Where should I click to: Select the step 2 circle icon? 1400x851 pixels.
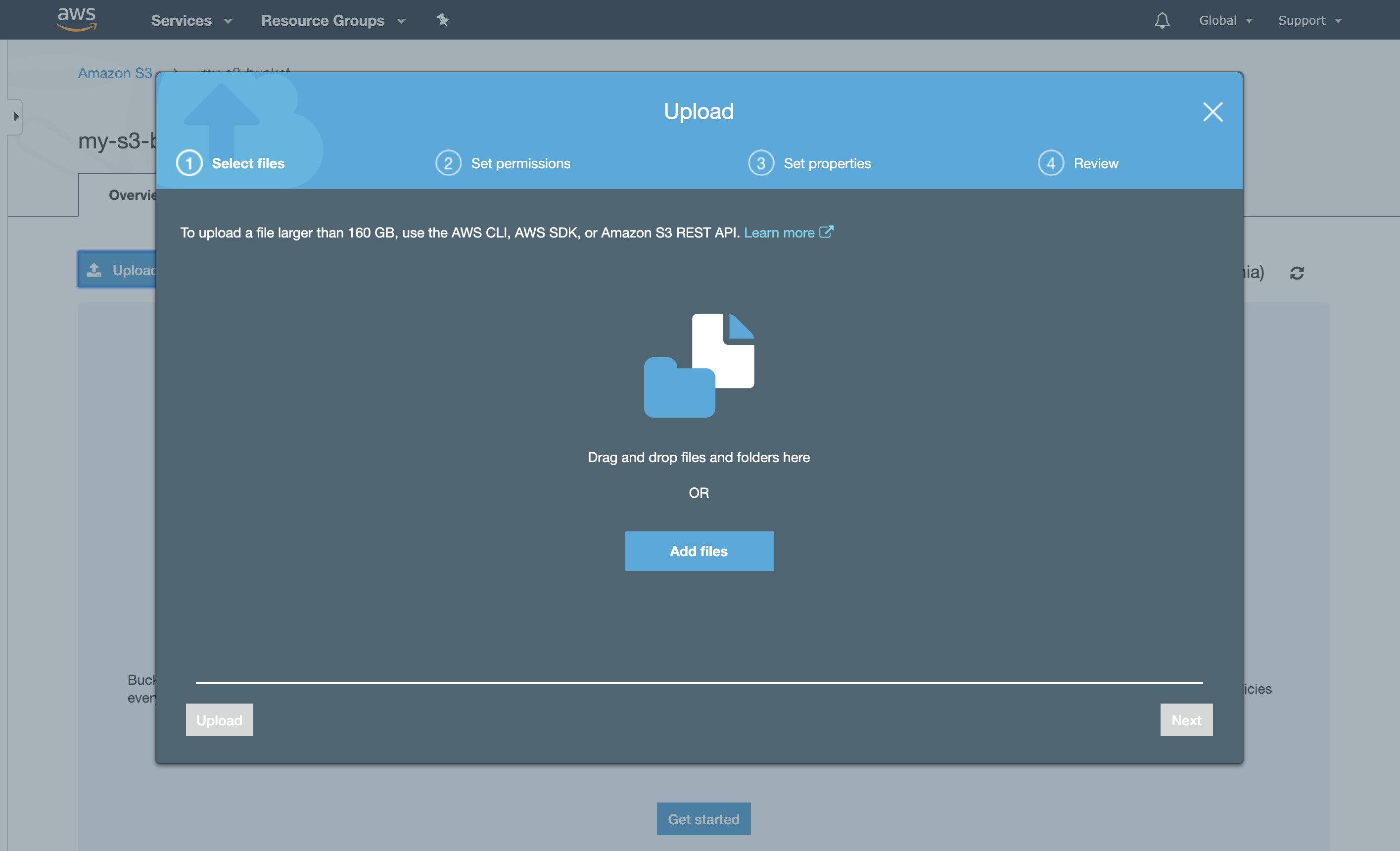(448, 163)
